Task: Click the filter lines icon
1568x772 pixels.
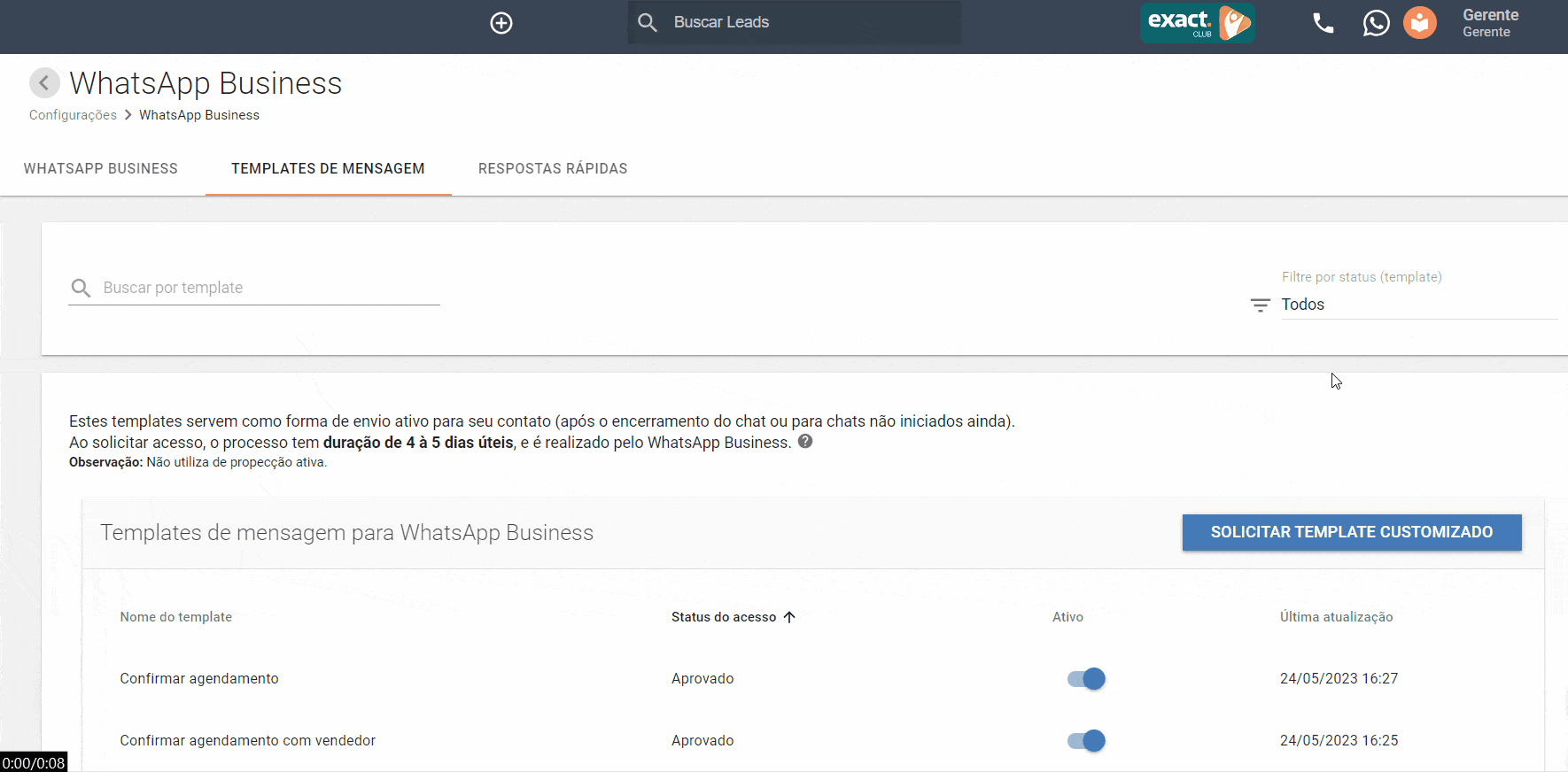Action: point(1260,305)
